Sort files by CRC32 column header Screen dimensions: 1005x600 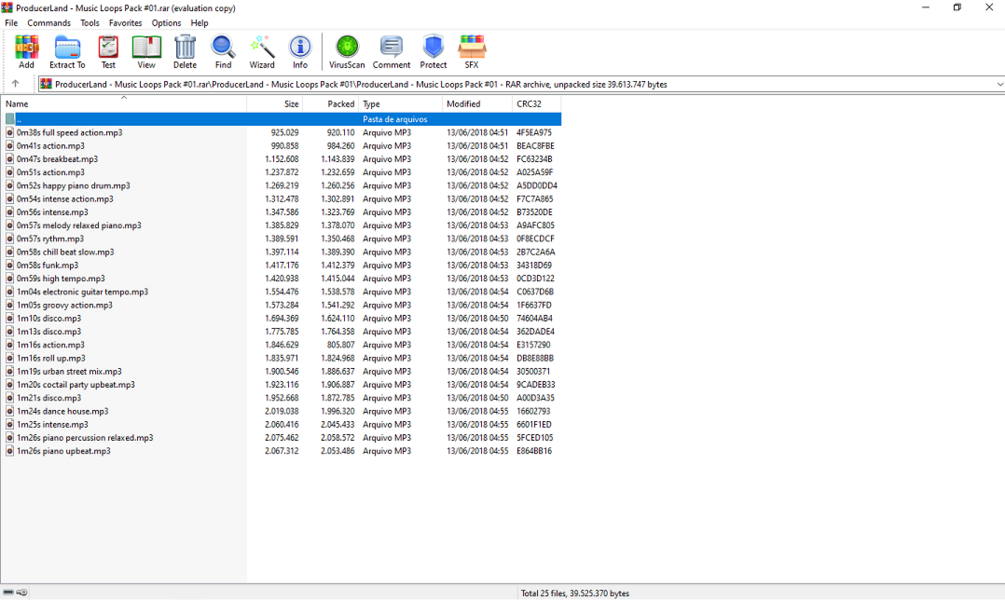click(537, 104)
